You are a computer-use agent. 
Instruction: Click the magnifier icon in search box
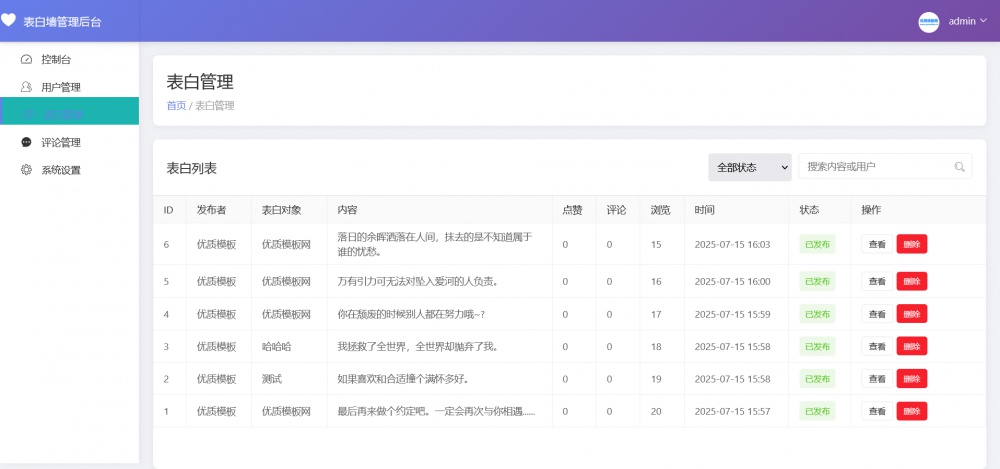tap(960, 167)
